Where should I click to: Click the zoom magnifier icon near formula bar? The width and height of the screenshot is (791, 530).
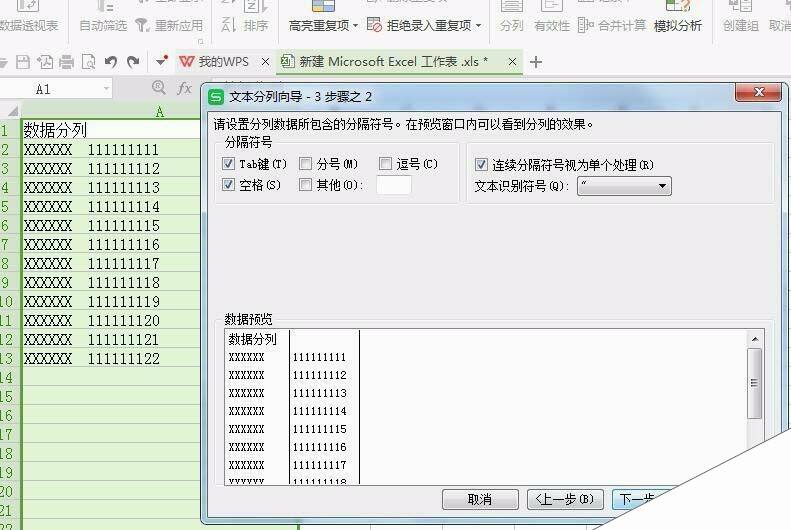159,88
